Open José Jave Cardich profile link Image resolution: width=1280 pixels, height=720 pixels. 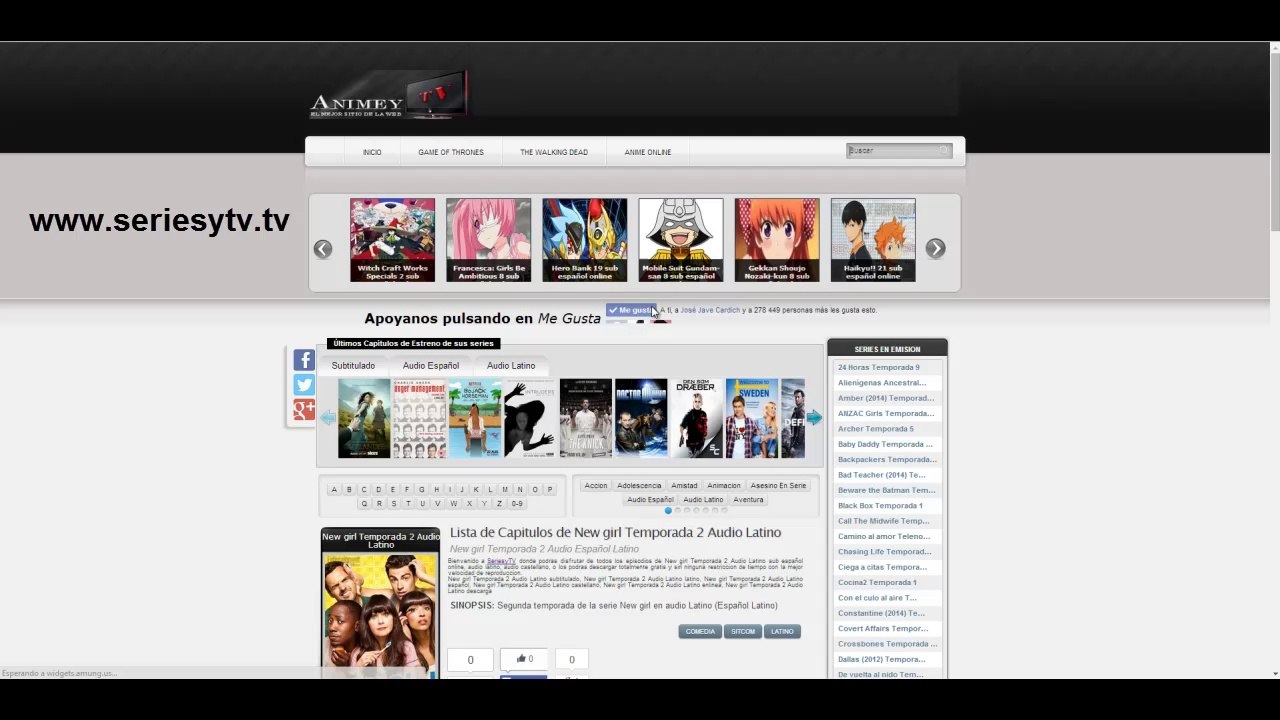click(x=710, y=310)
